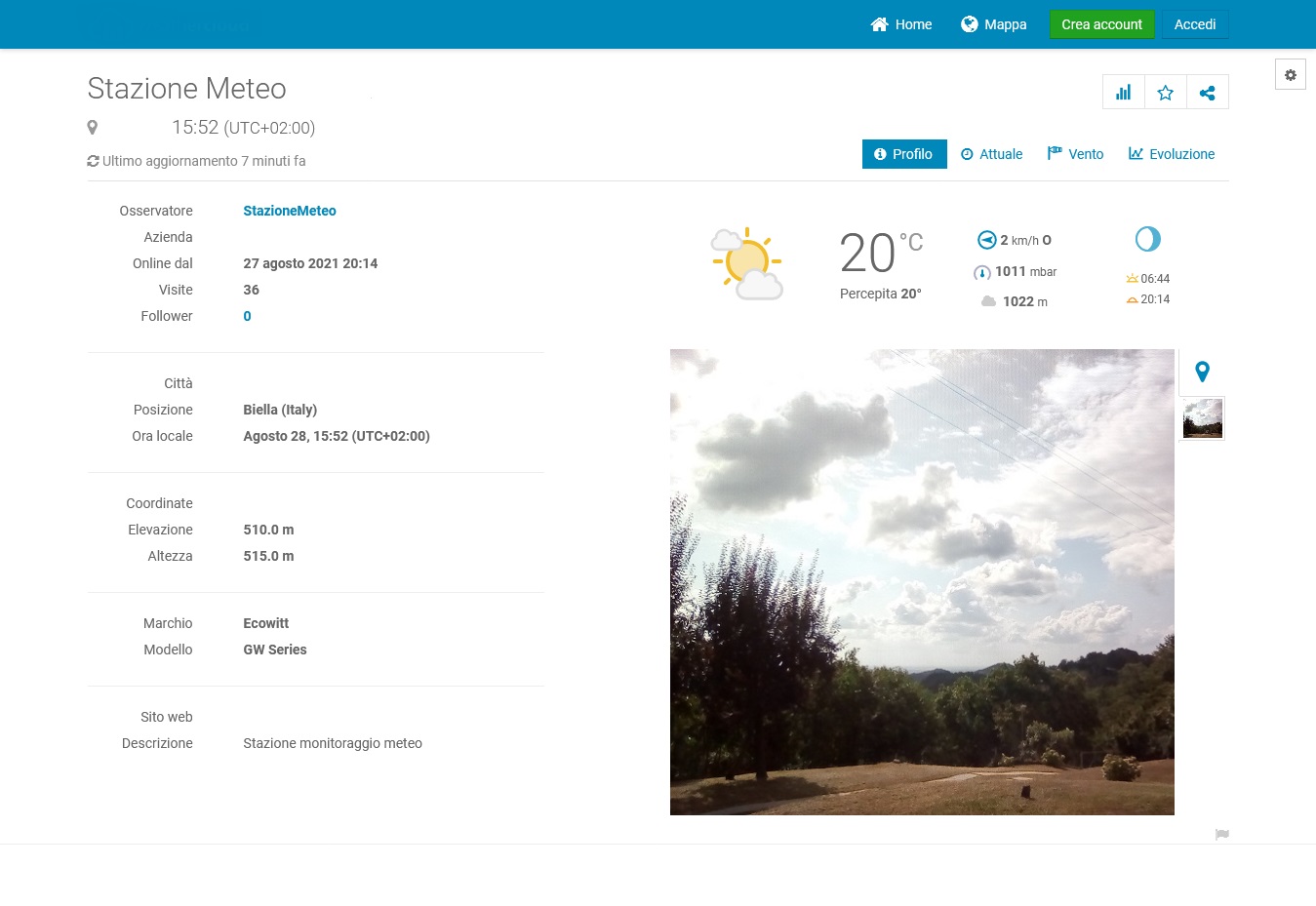
Task: Open the Vento tab
Action: click(x=1076, y=154)
